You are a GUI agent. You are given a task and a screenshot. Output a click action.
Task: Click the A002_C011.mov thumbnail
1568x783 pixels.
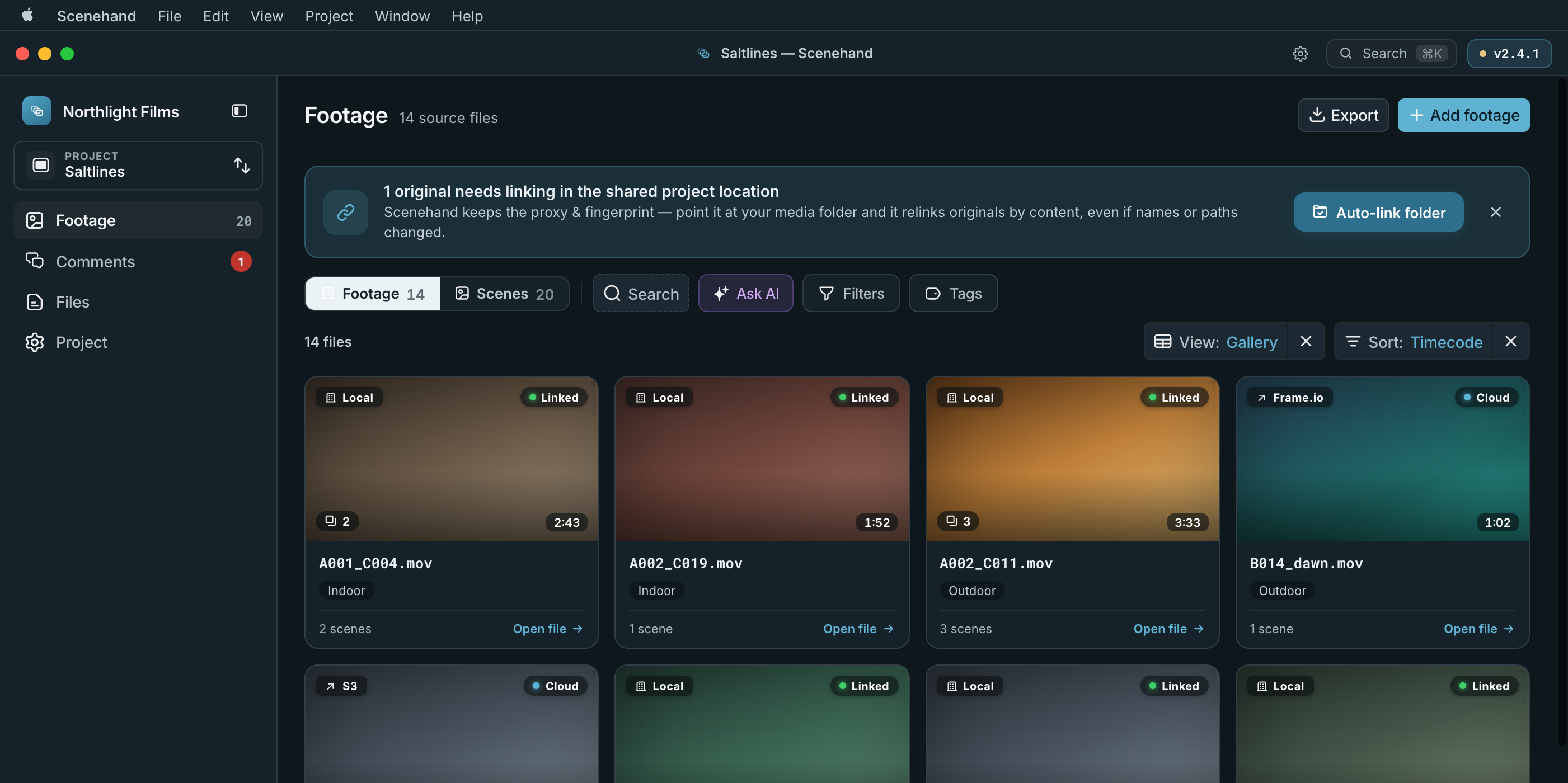click(x=1073, y=459)
